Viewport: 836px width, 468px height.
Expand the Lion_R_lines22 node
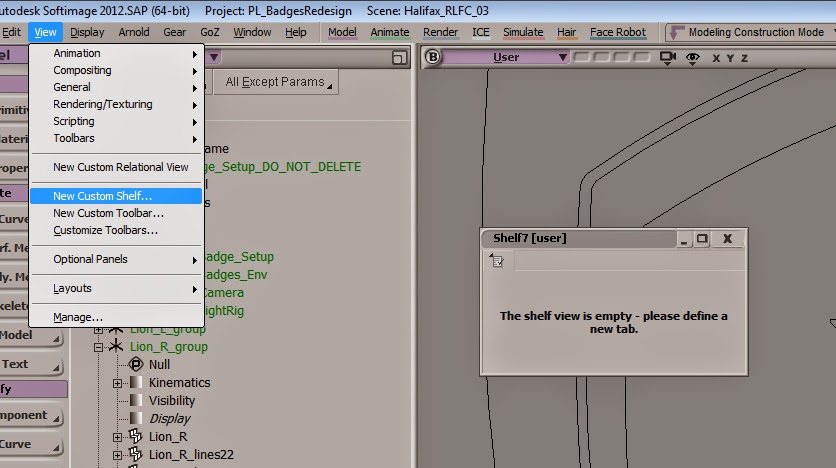pos(117,455)
